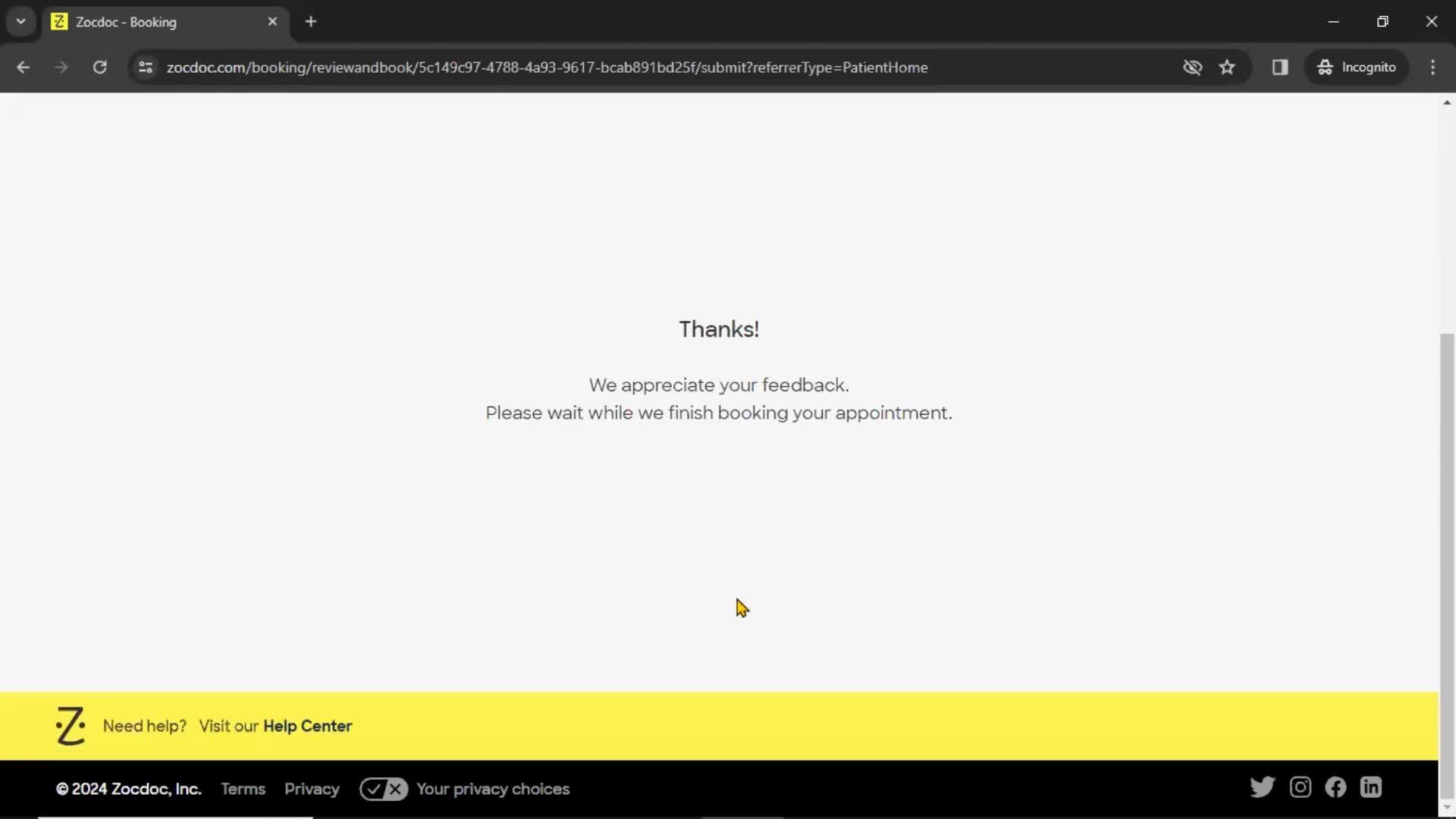1456x819 pixels.
Task: Open browser tab options dropdown arrow
Action: tap(21, 21)
